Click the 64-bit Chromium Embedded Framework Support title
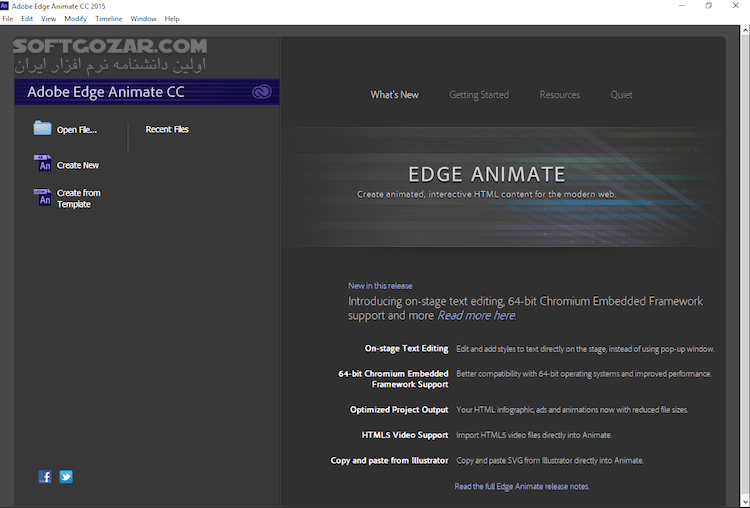Image resolution: width=750 pixels, height=508 pixels. click(393, 379)
